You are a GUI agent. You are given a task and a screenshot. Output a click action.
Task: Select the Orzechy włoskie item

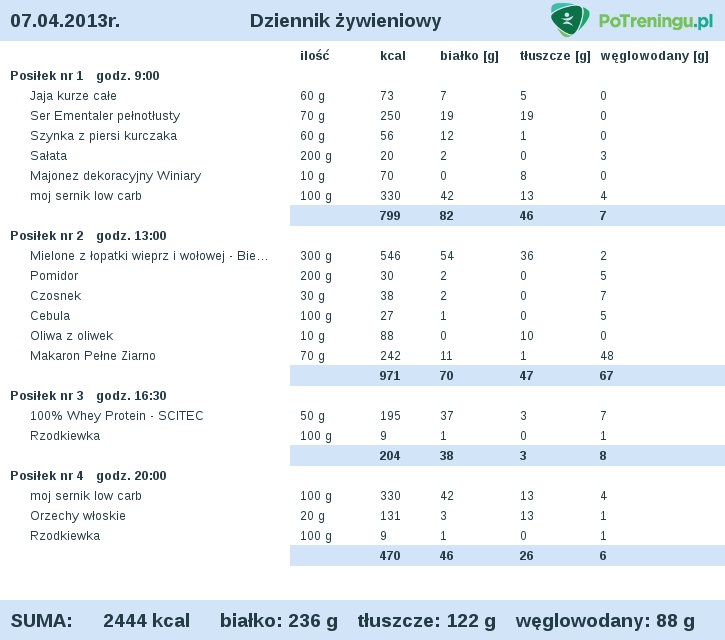[x=78, y=516]
